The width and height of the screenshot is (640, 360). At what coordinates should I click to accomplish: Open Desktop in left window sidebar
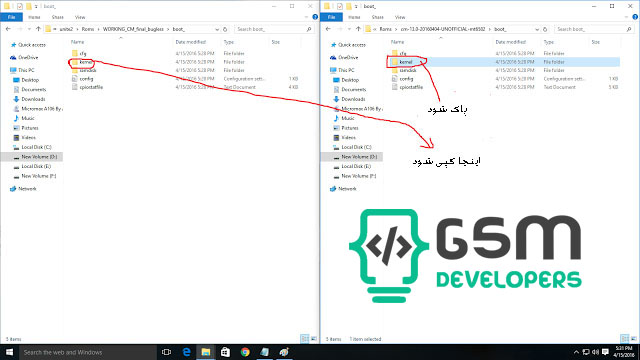coord(27,80)
